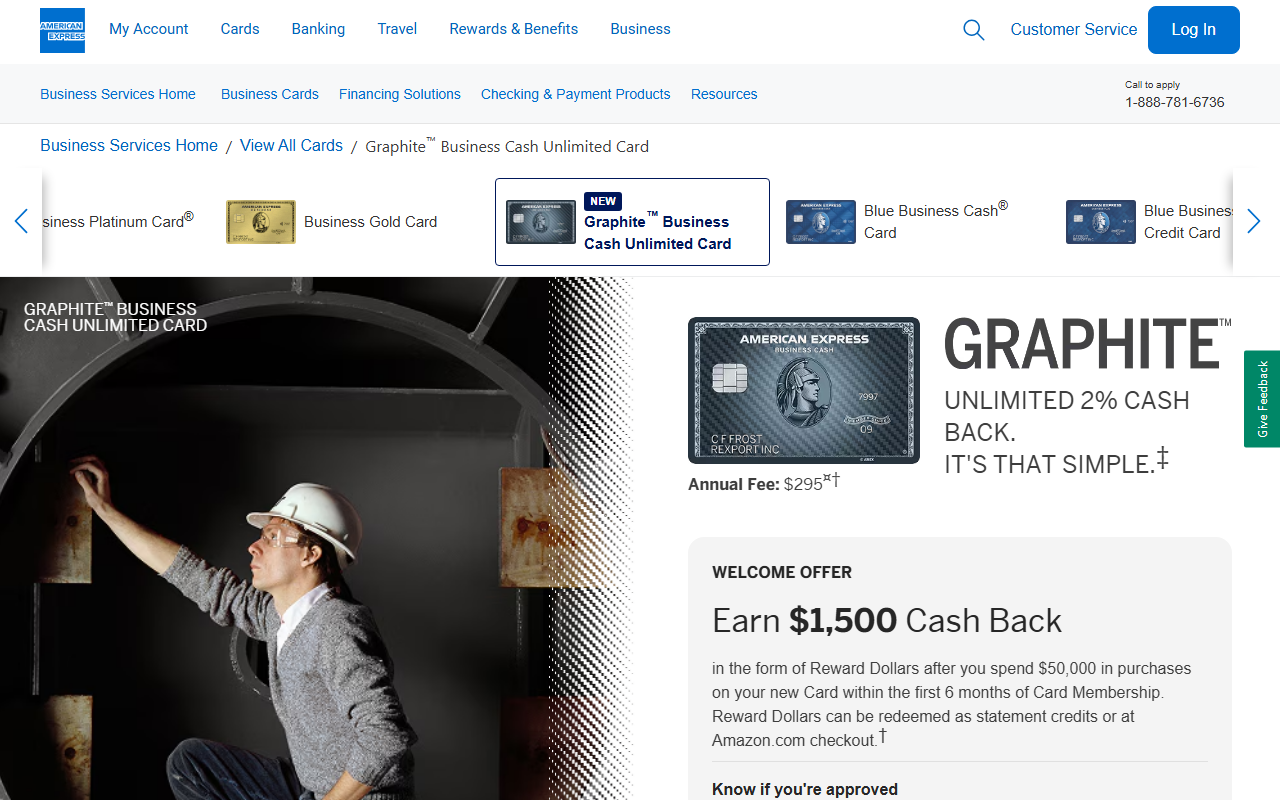The width and height of the screenshot is (1280, 800).
Task: Click the Unlimited 2% Cash Back tagline
Action: (x=1067, y=432)
